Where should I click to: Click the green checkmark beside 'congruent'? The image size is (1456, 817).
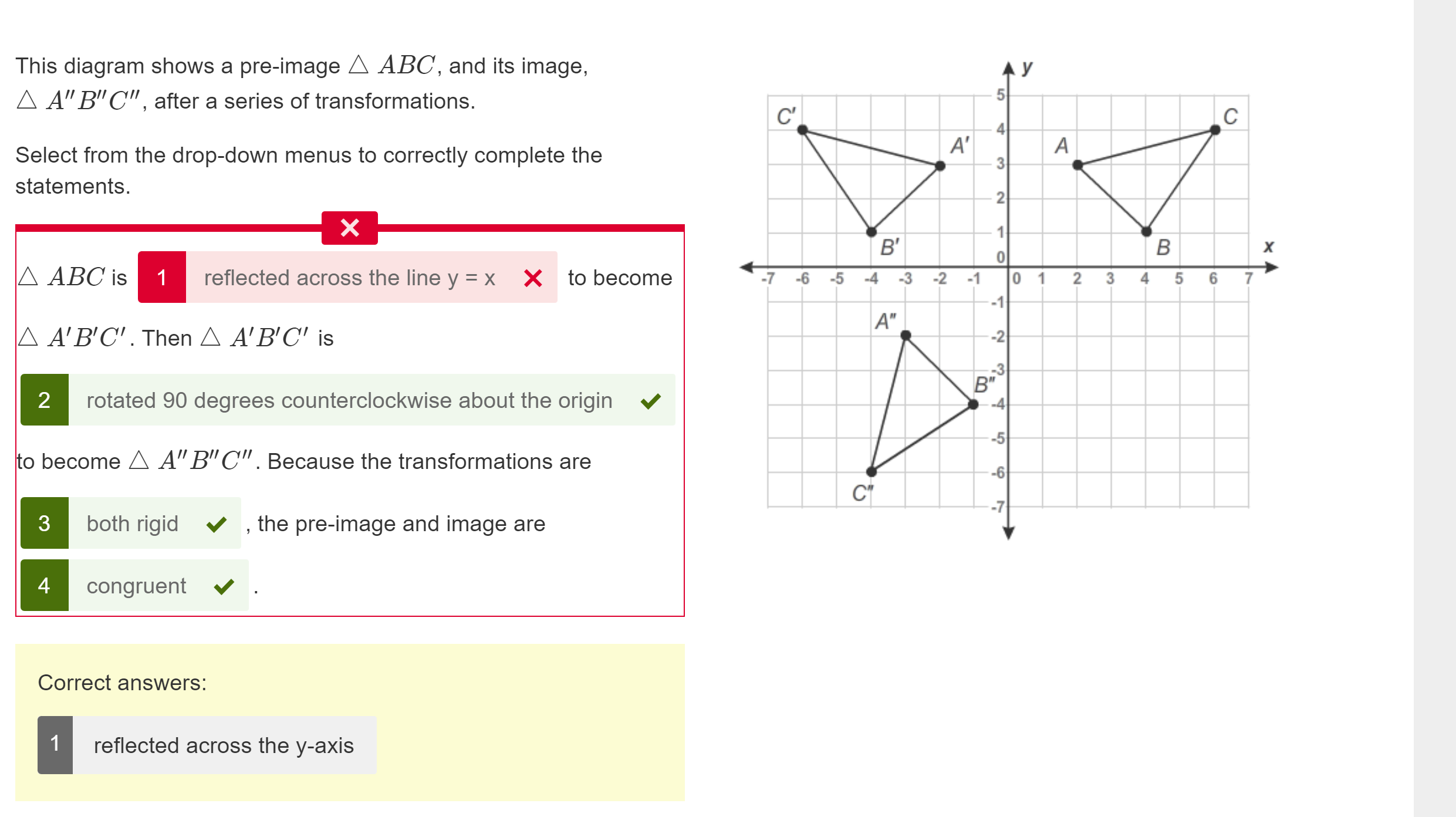click(225, 586)
